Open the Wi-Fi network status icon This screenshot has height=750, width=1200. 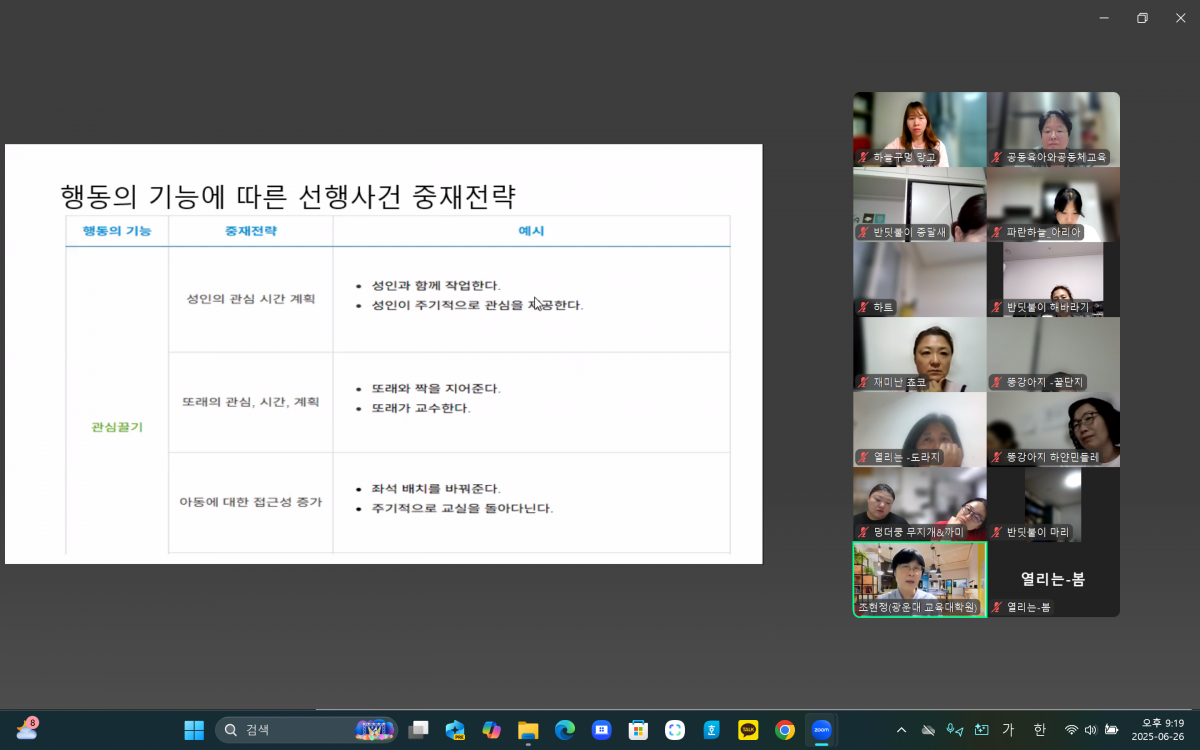pyautogui.click(x=1071, y=730)
